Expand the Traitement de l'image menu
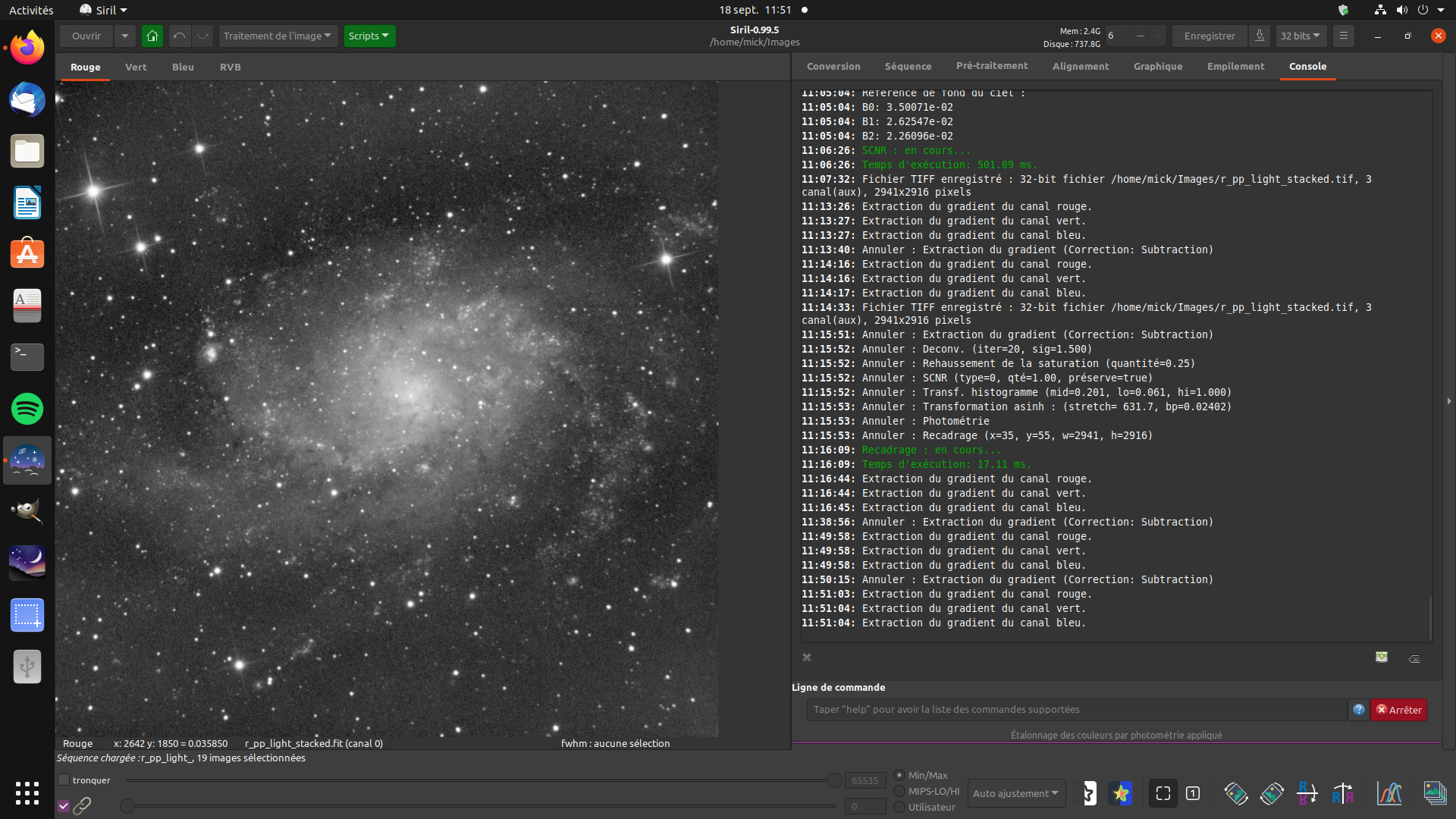The image size is (1456, 819). click(277, 36)
